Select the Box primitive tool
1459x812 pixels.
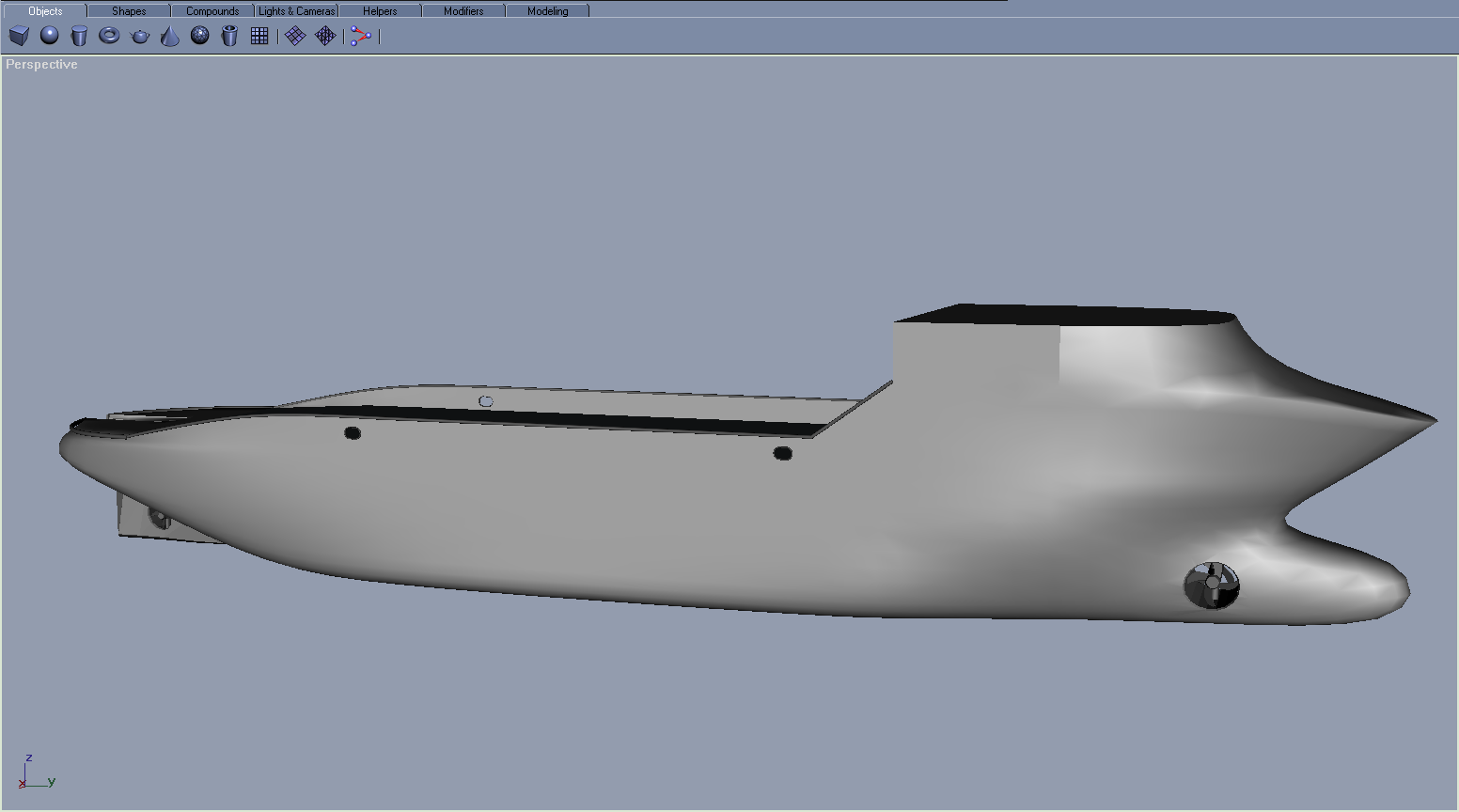point(19,36)
